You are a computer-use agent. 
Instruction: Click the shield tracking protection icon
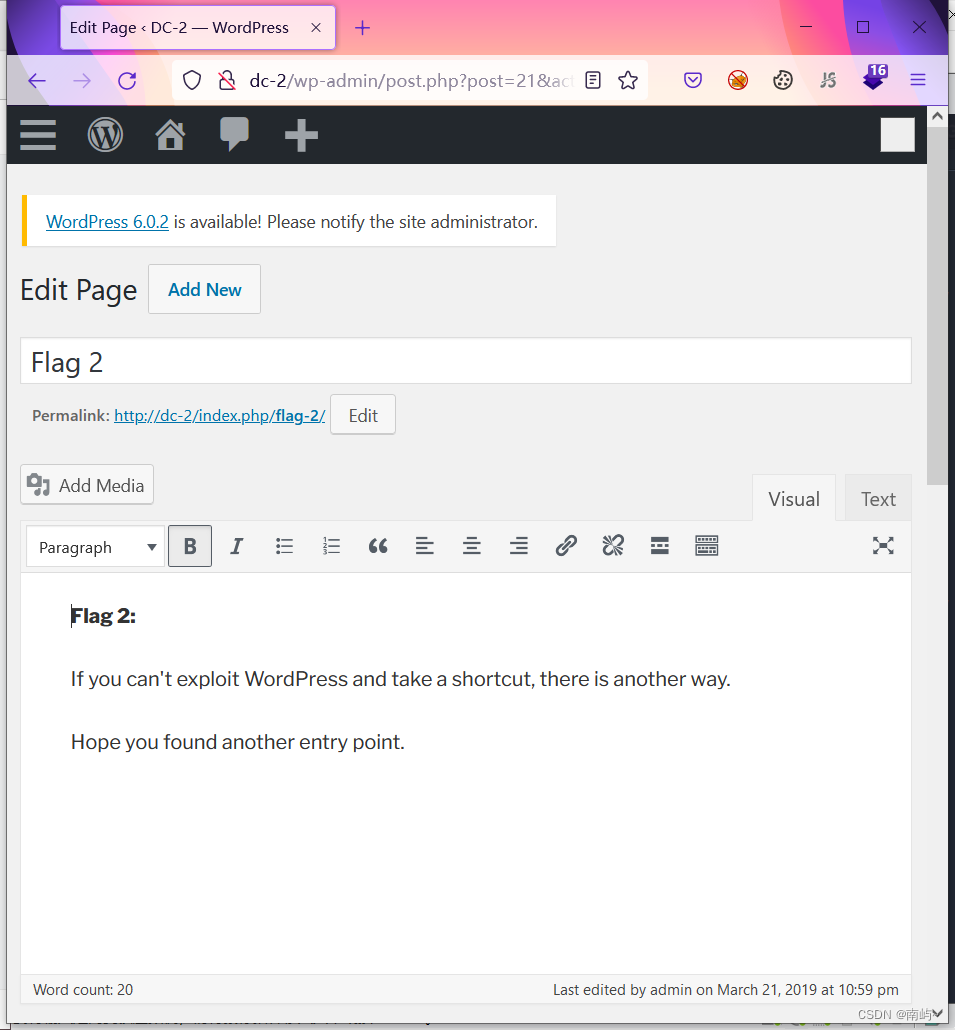tap(192, 81)
